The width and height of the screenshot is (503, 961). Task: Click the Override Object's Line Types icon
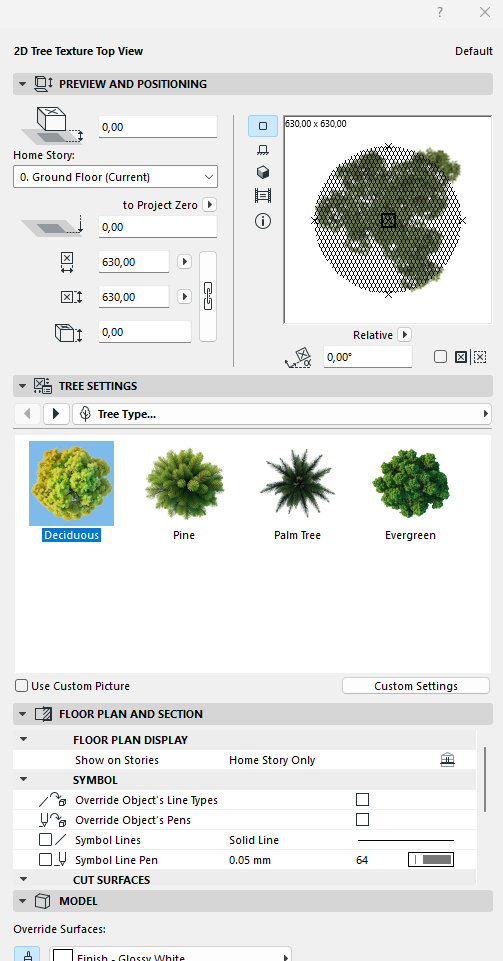52,800
